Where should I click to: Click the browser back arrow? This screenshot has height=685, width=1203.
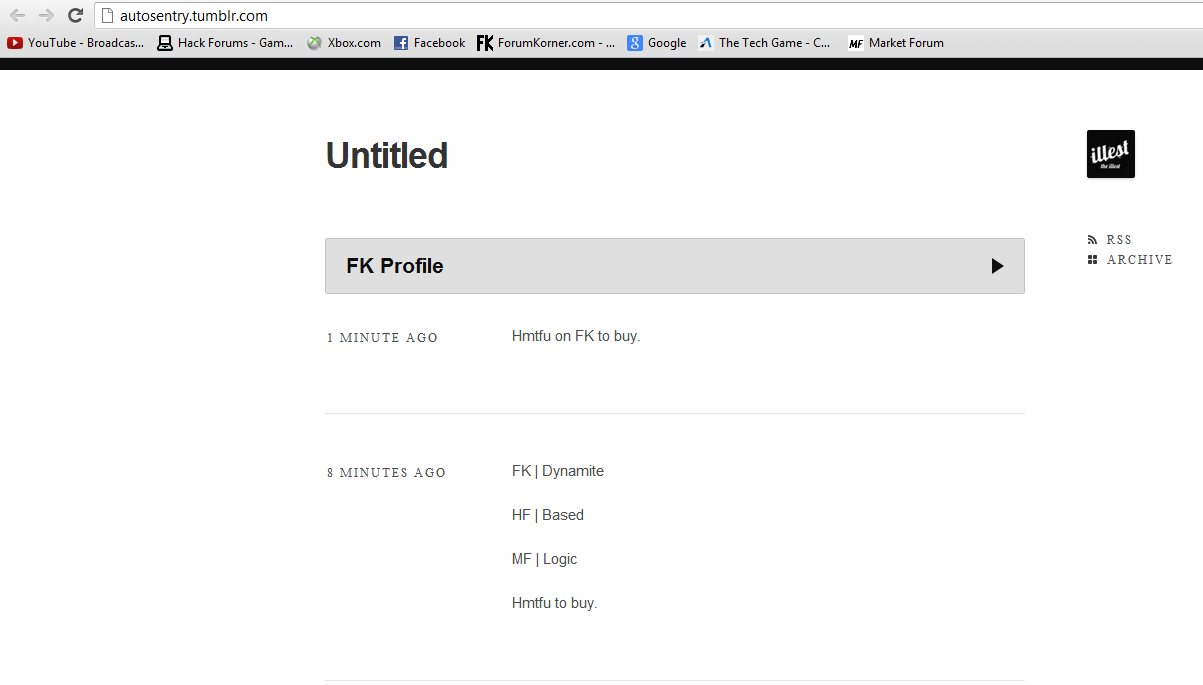click(17, 15)
